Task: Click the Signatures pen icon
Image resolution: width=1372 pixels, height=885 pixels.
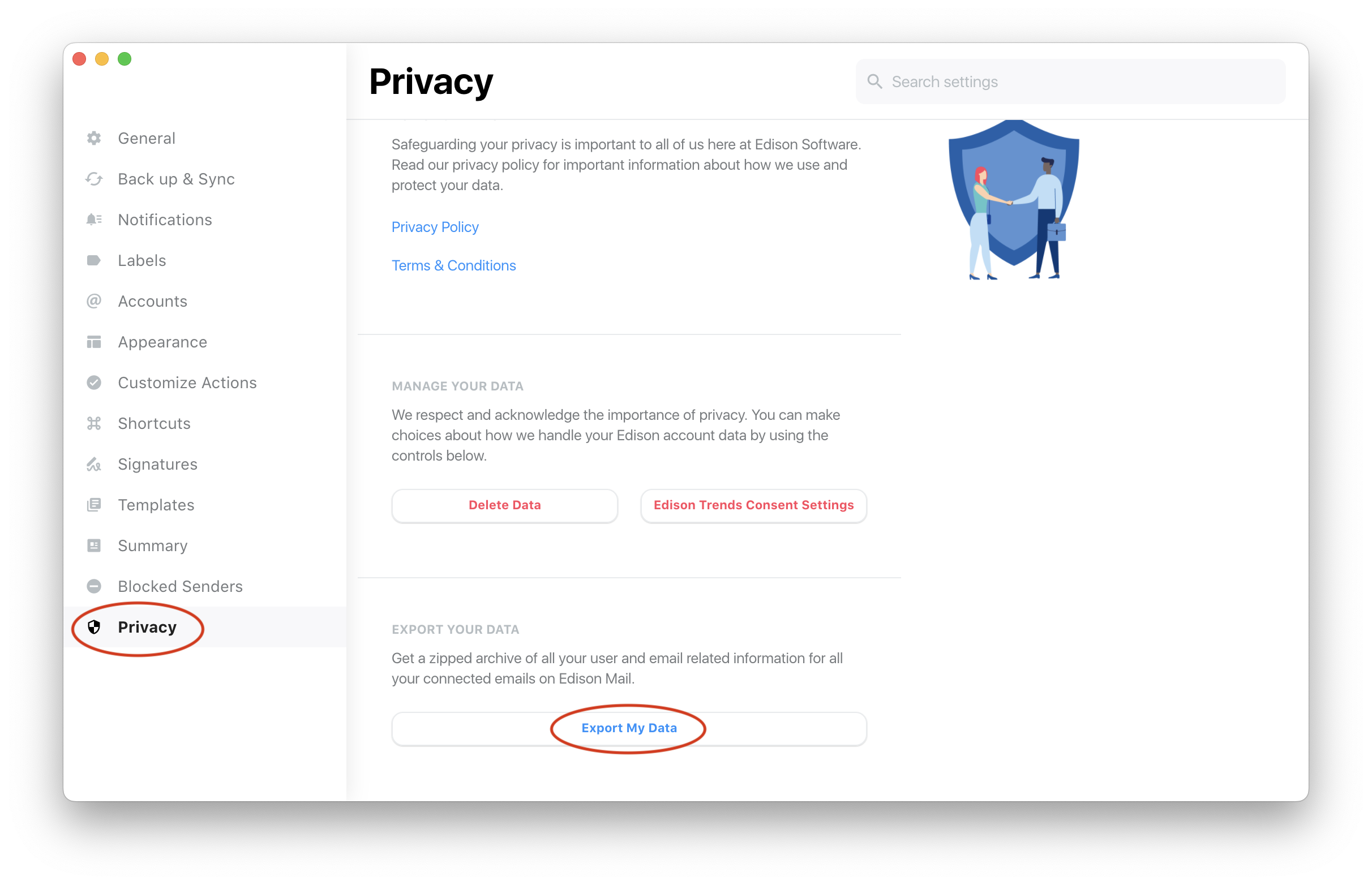Action: (94, 465)
